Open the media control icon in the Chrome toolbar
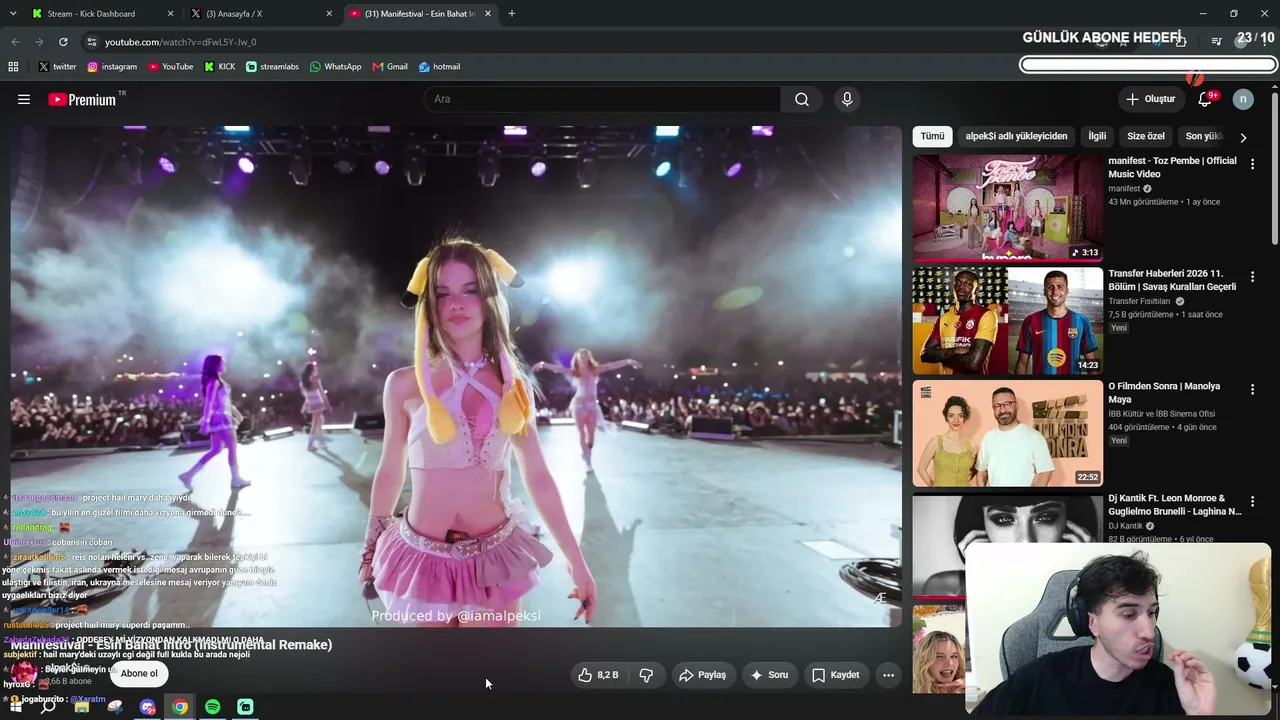Image resolution: width=1280 pixels, height=720 pixels. pyautogui.click(x=1217, y=41)
